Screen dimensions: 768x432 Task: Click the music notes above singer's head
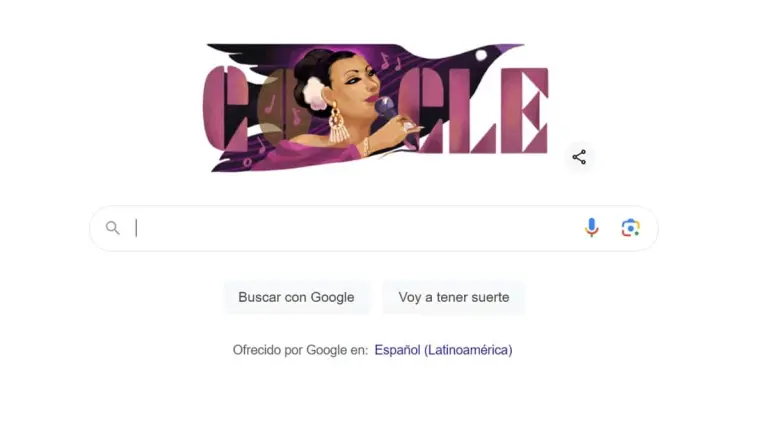(390, 62)
